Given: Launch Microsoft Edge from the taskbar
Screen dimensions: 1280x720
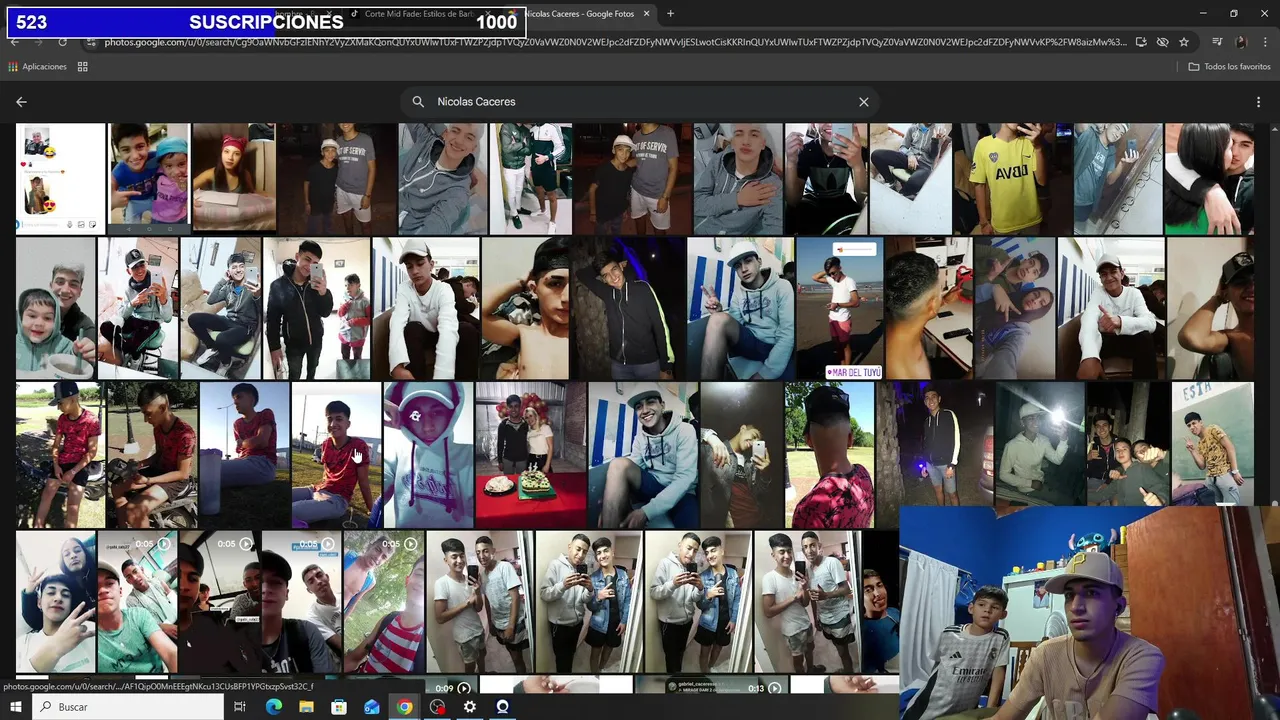Looking at the screenshot, I should click(x=274, y=707).
